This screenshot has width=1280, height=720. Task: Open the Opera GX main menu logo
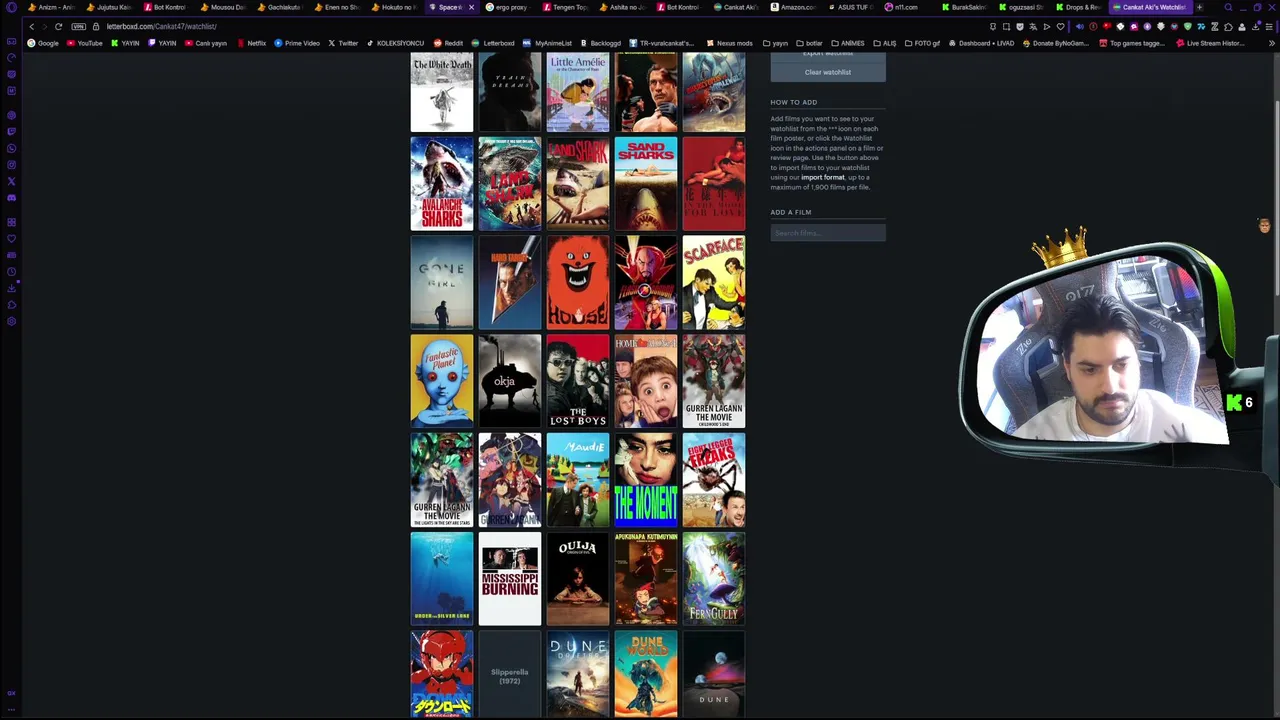[11, 7]
